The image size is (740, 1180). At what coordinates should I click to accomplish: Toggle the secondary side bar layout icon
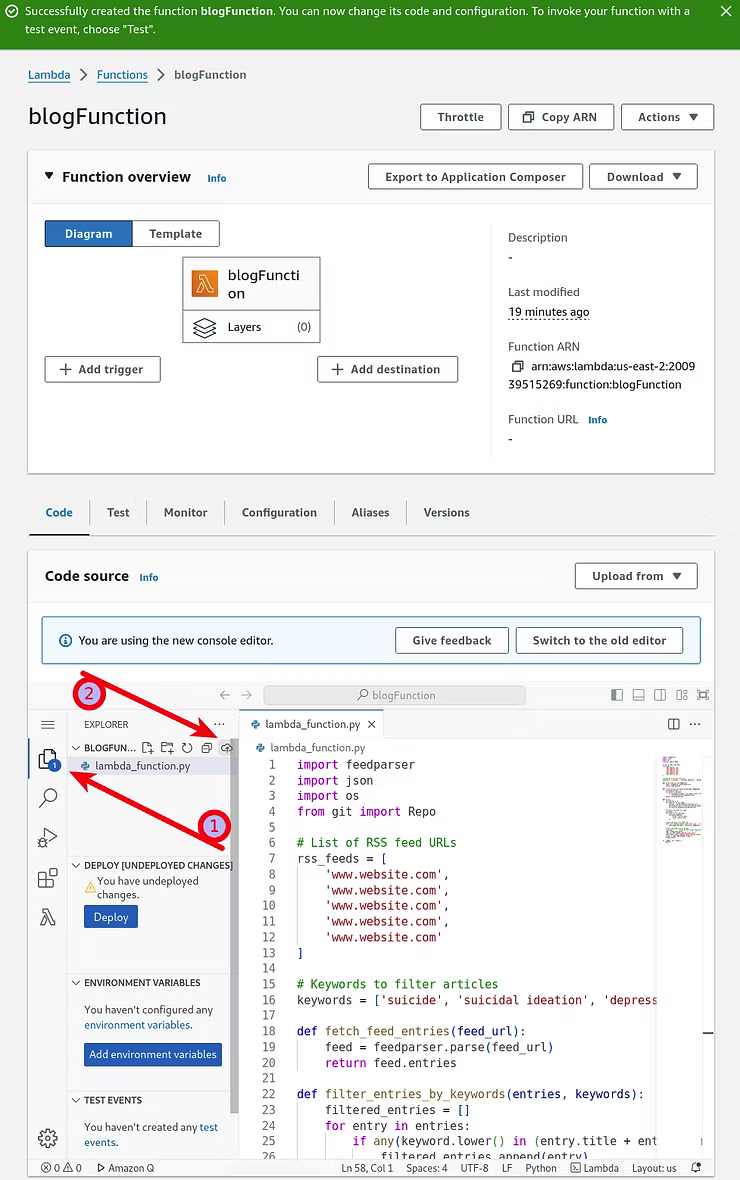pos(659,695)
